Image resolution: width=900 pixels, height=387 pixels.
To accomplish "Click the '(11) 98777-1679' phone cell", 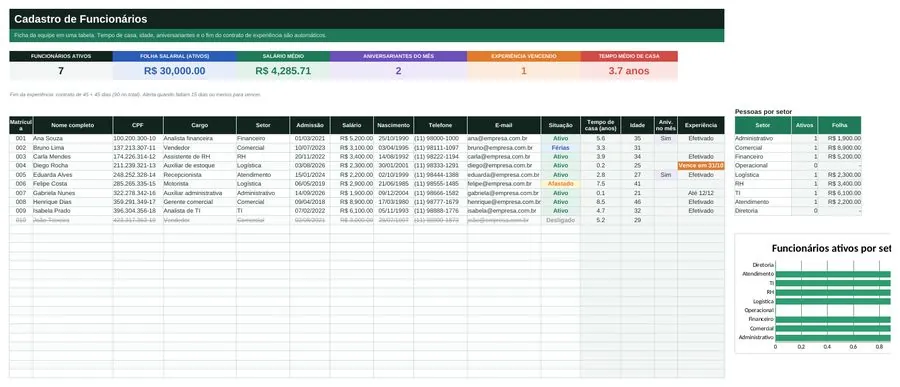I will [440, 202].
